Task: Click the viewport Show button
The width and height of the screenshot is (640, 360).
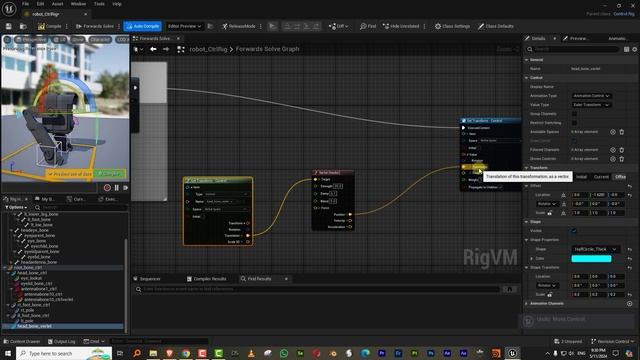Action: pyautogui.click(x=77, y=40)
